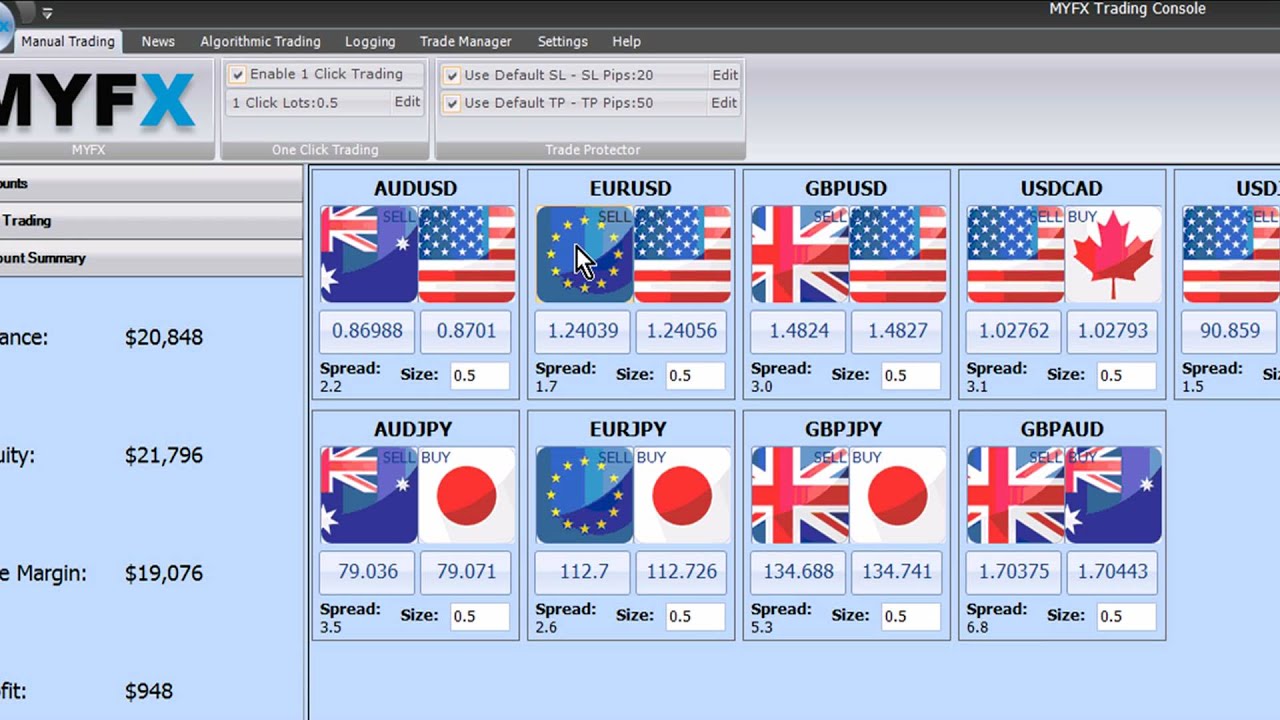Viewport: 1280px width, 720px height.
Task: Click AUDJPY buy price 79.071
Action: pyautogui.click(x=466, y=572)
